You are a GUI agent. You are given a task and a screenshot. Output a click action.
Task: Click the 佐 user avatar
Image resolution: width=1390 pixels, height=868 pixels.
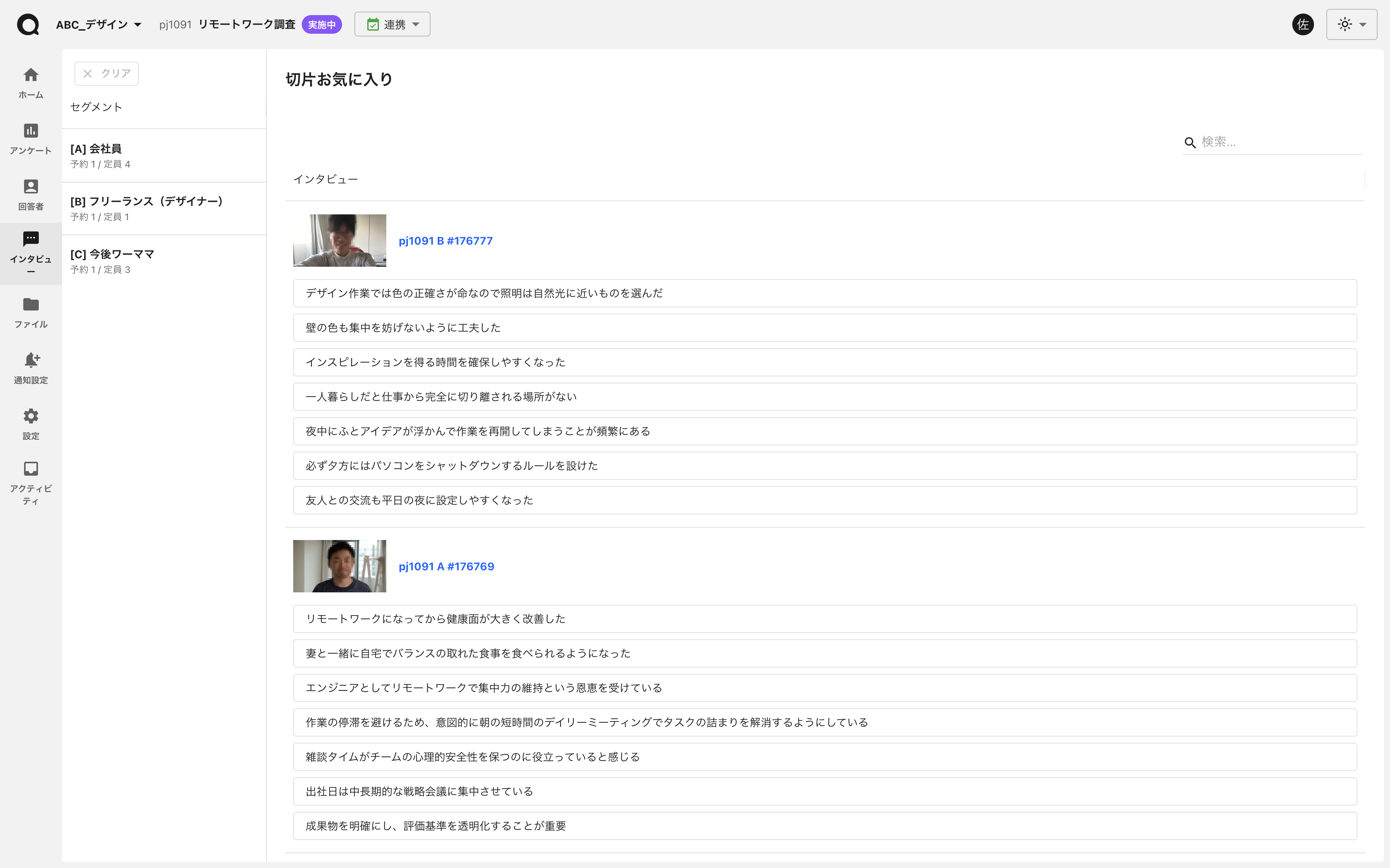pos(1302,25)
